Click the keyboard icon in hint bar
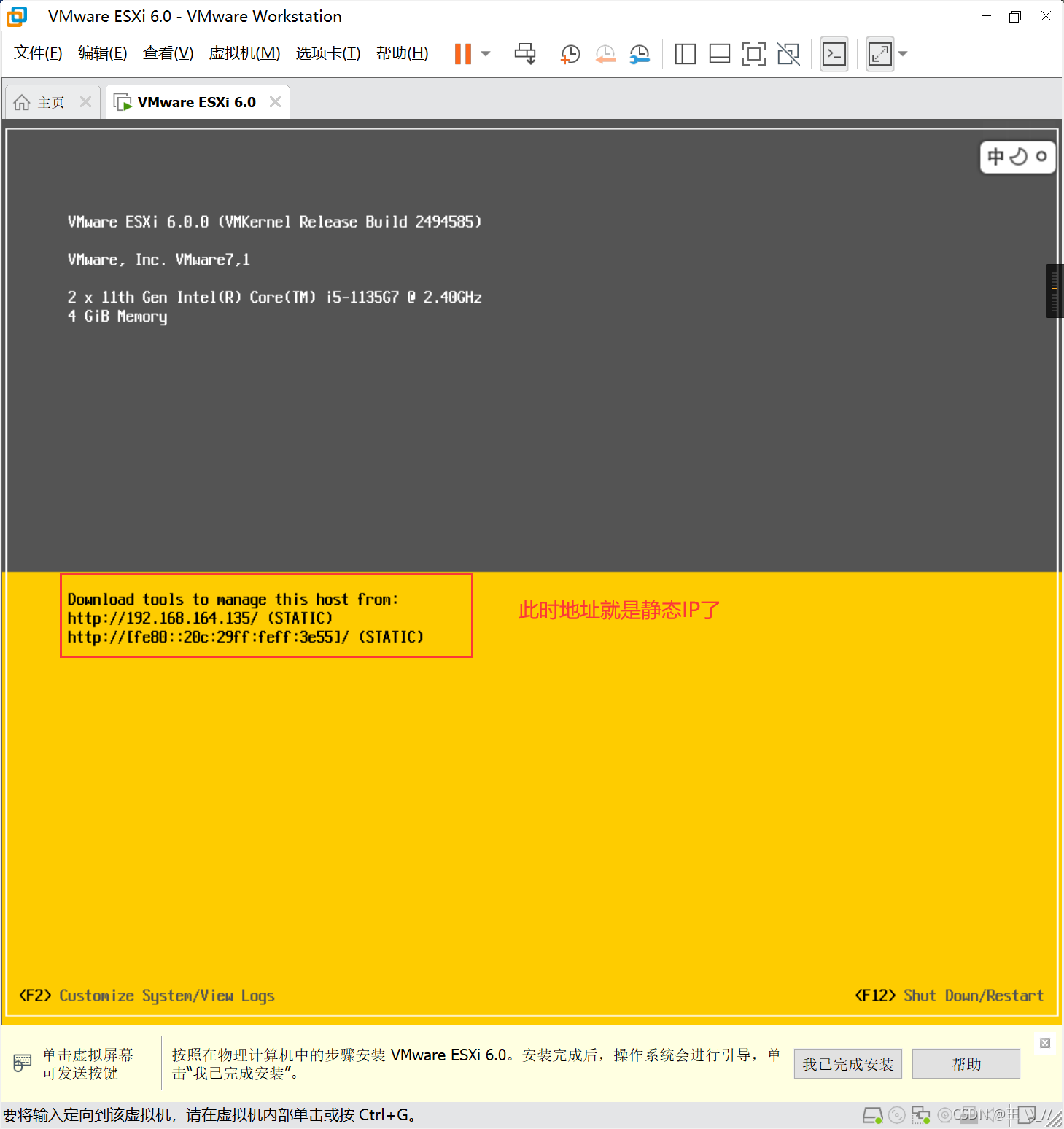 [x=23, y=1063]
